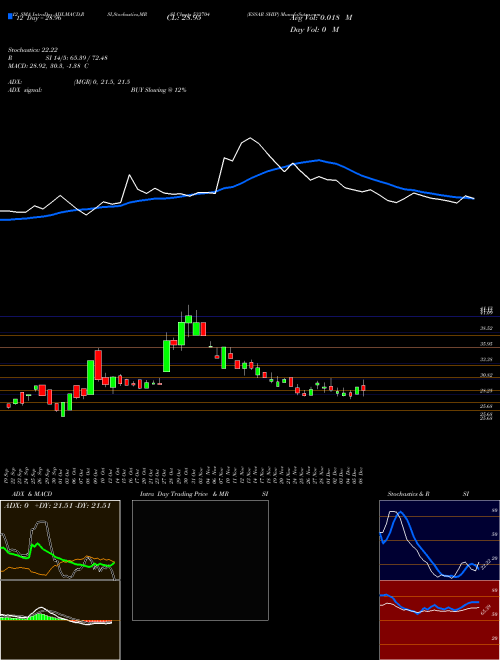The width and height of the screenshot is (500, 660).
Task: Click inside the empty Intra Day Trading panel
Action: point(200,560)
